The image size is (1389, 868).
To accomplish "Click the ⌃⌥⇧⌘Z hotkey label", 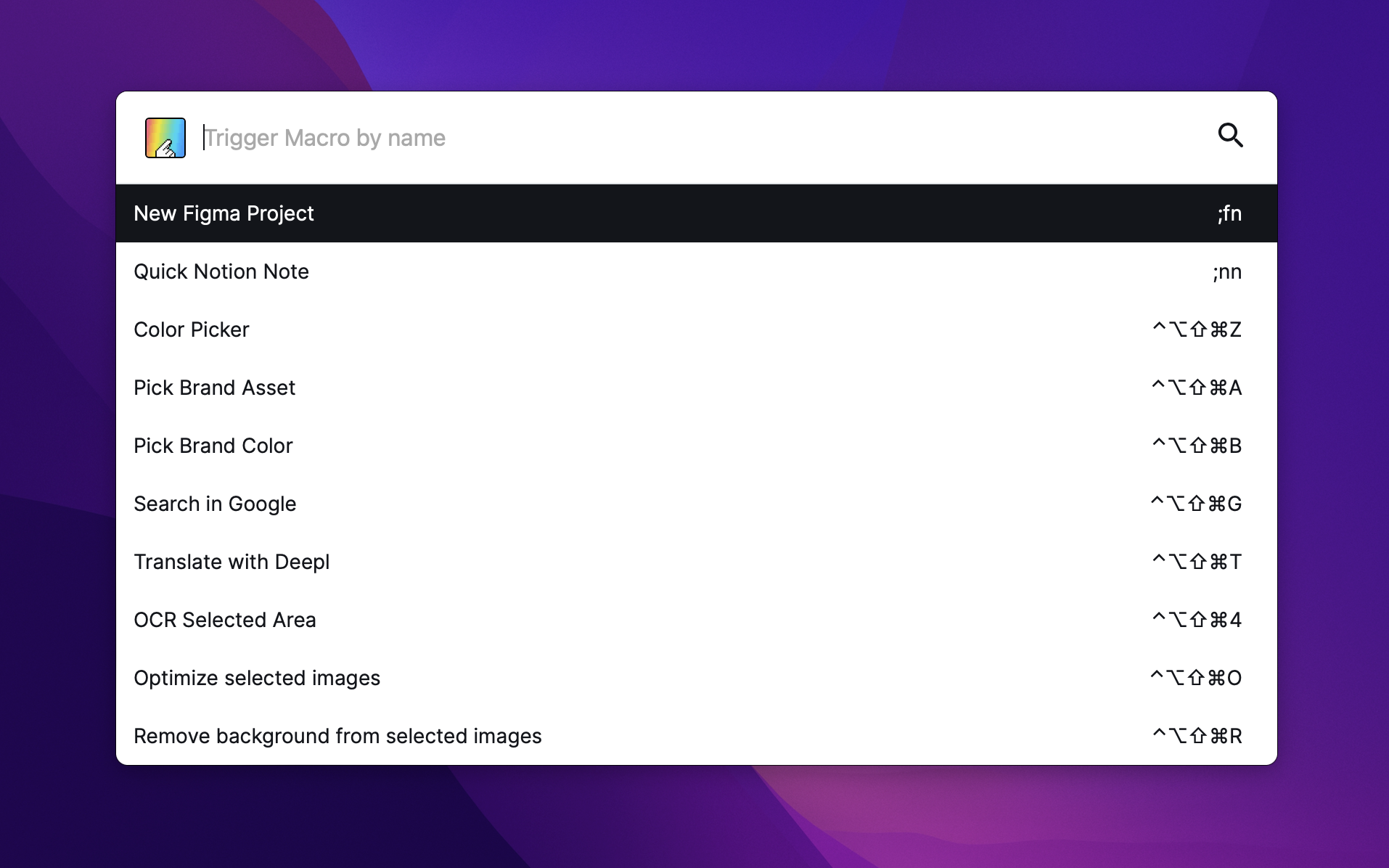I will coord(1197,329).
